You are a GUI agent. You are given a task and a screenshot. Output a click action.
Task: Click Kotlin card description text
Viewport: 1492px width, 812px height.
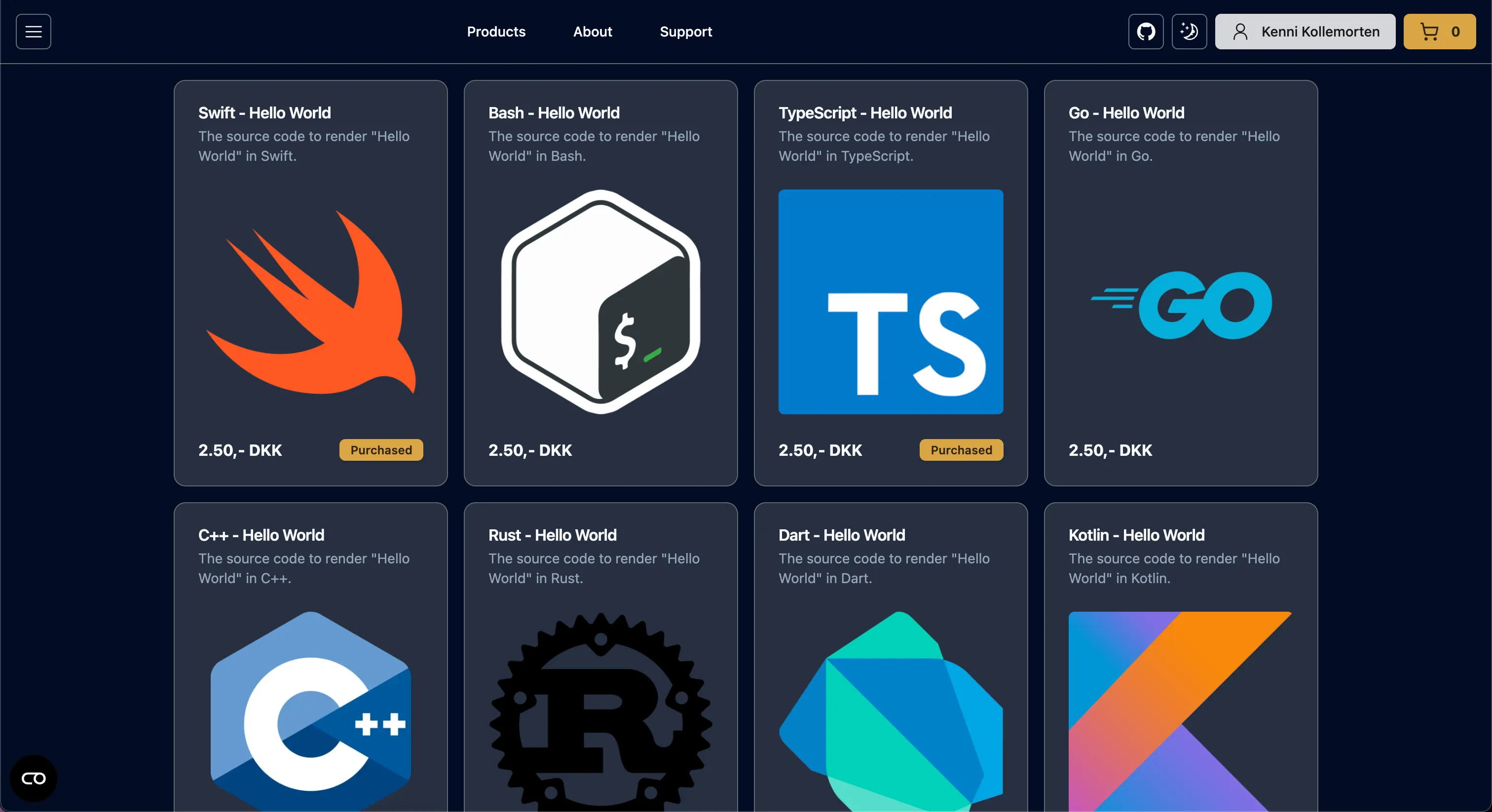pyautogui.click(x=1175, y=568)
